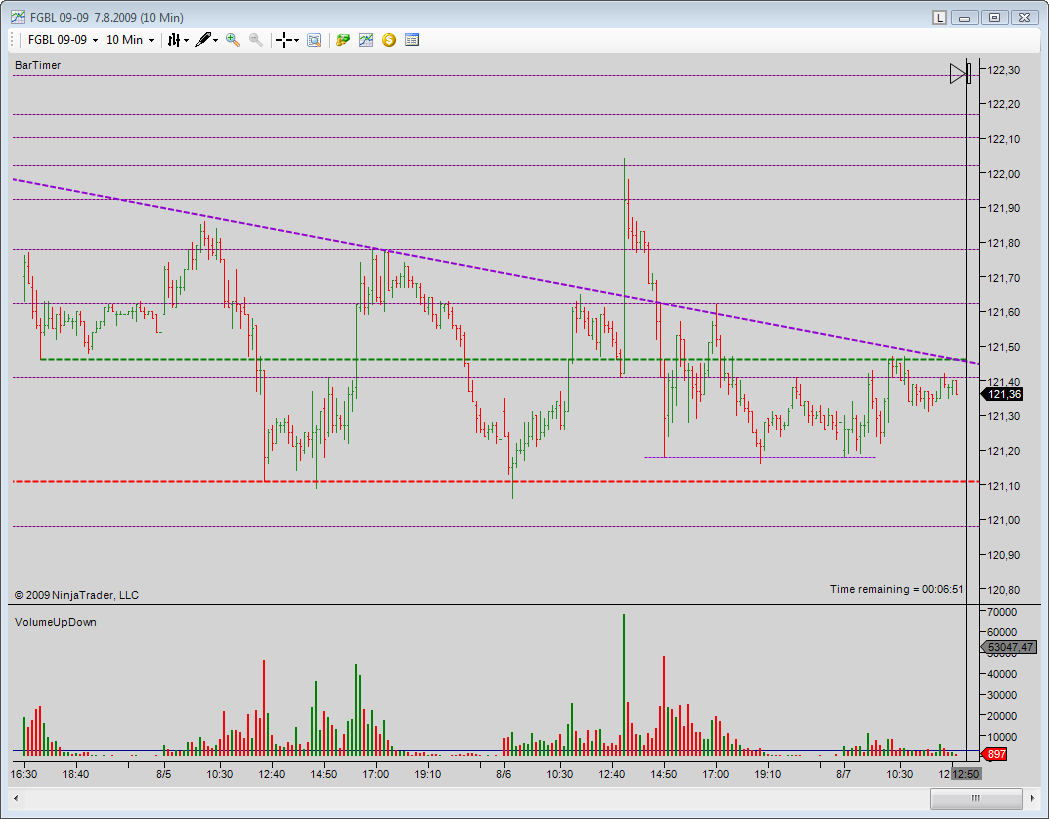Toggle the window link 'L' button
The height and width of the screenshot is (819, 1049).
tap(939, 17)
